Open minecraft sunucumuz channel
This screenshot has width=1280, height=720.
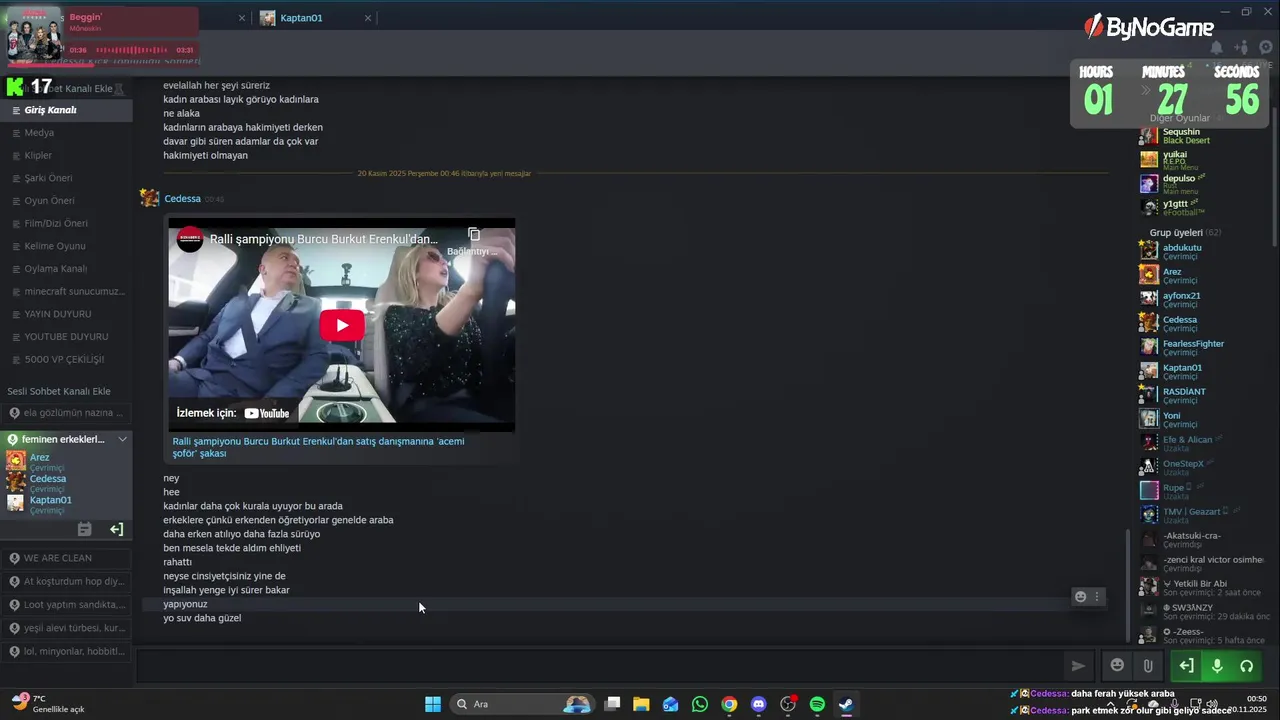[x=66, y=291]
